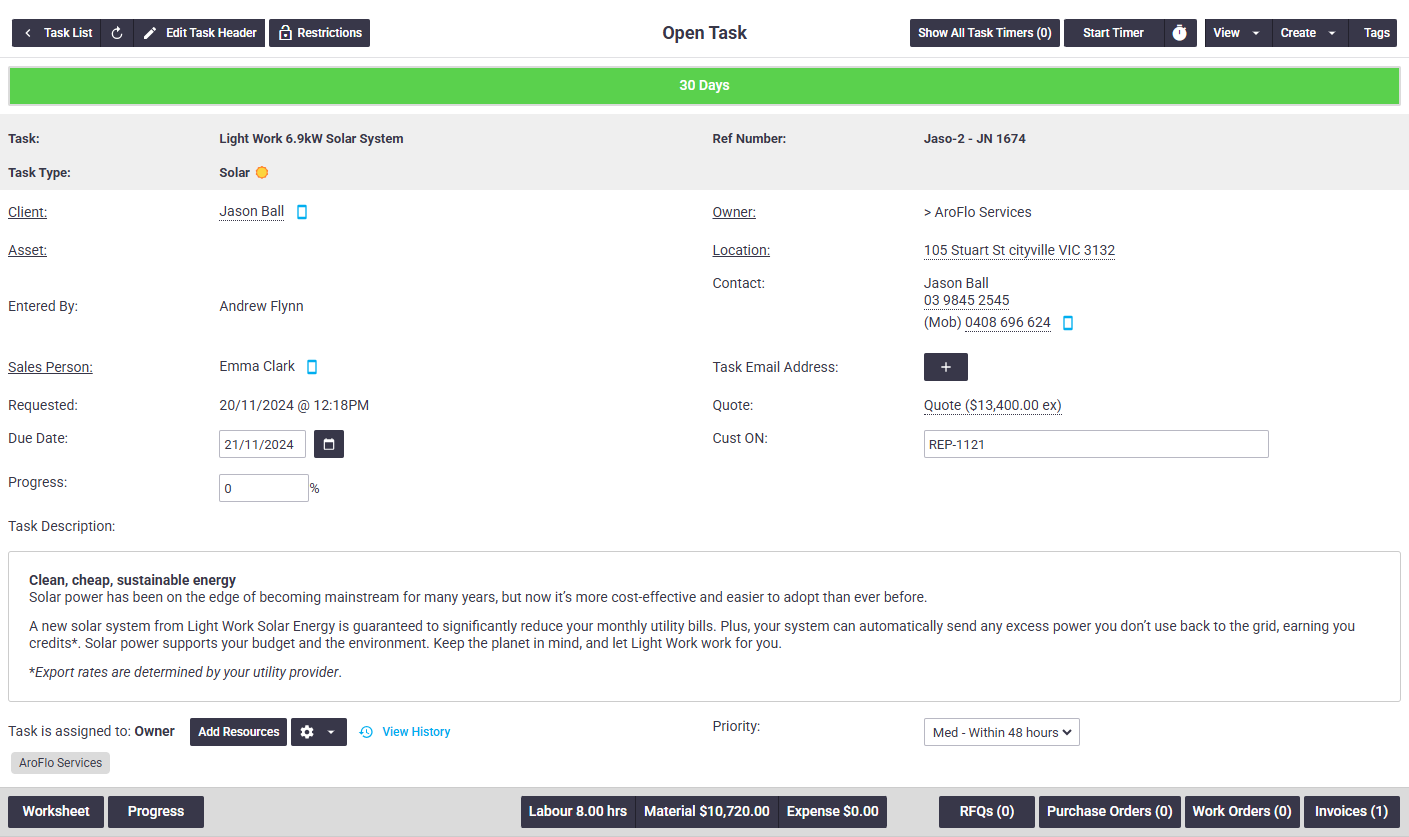Image resolution: width=1409 pixels, height=837 pixels.
Task: Open the Restrictions button
Action: tap(319, 33)
